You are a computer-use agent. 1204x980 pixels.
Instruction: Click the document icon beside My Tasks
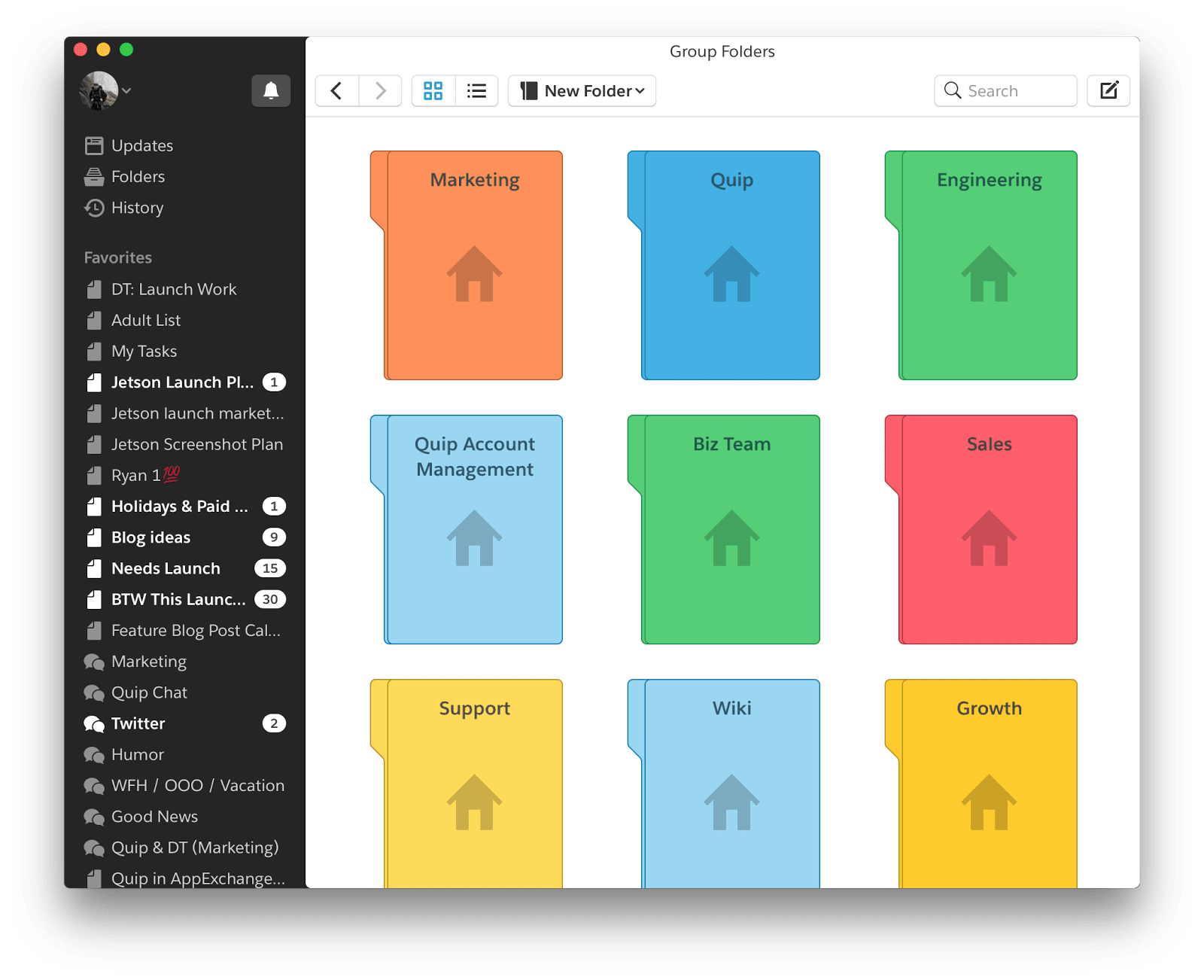pyautogui.click(x=94, y=352)
